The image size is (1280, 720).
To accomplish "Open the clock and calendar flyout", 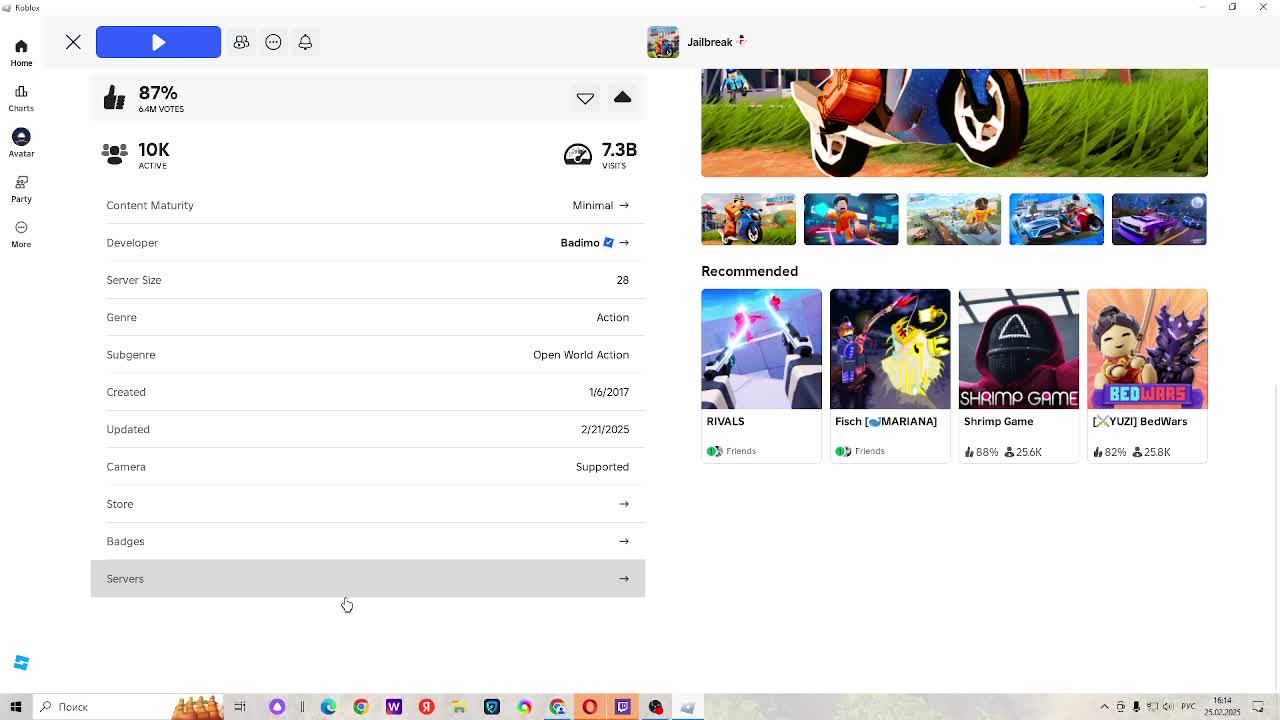I will click(x=1222, y=707).
